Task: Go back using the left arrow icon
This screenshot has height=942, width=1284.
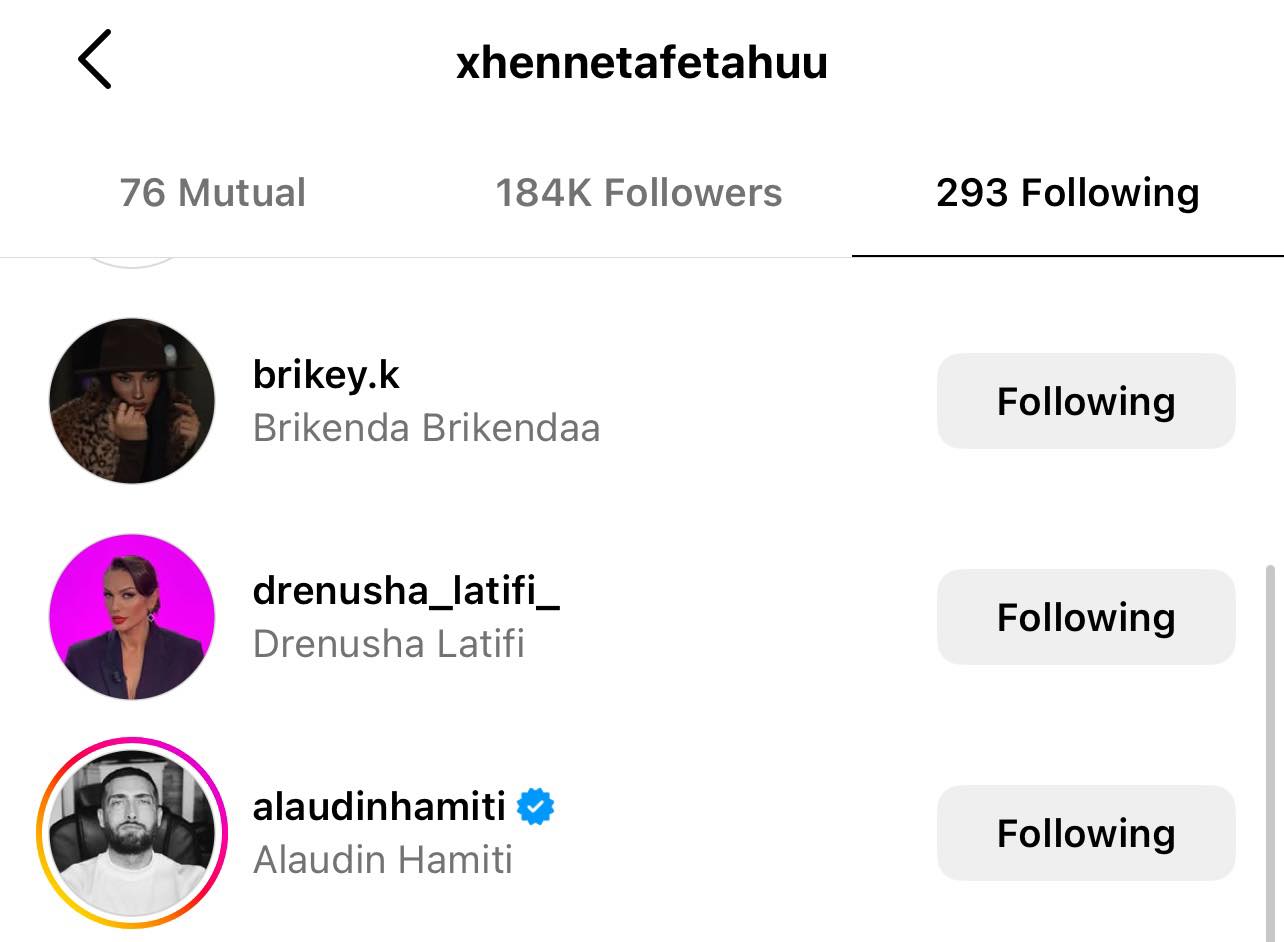Action: pos(95,59)
